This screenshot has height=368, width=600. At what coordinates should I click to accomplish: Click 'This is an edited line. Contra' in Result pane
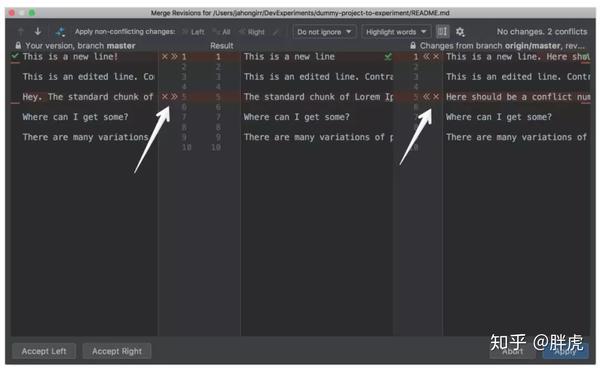(318, 77)
